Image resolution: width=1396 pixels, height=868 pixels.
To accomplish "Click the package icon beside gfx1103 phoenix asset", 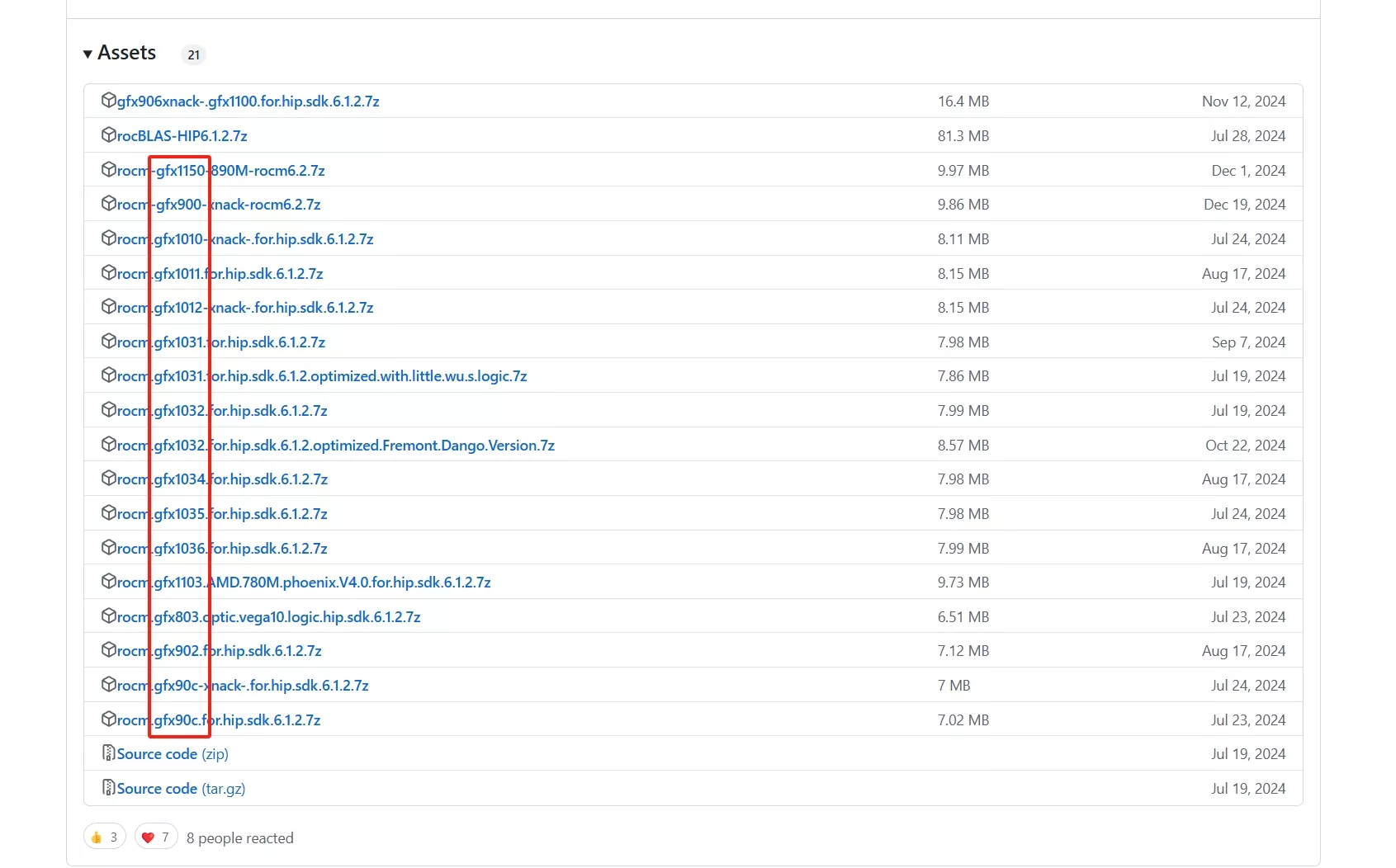I will pyautogui.click(x=110, y=581).
